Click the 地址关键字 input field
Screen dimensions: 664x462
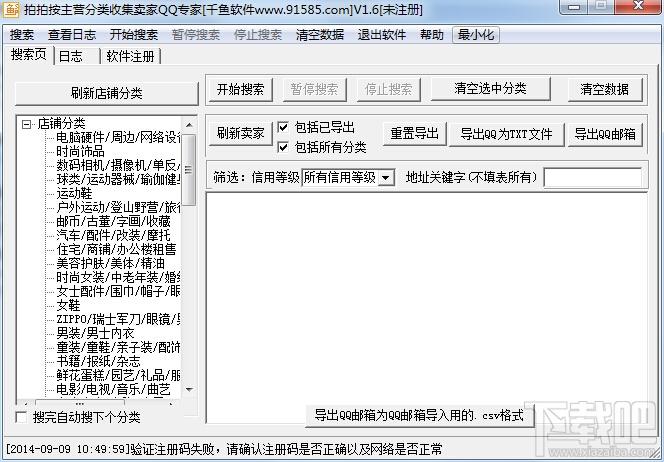[592, 177]
